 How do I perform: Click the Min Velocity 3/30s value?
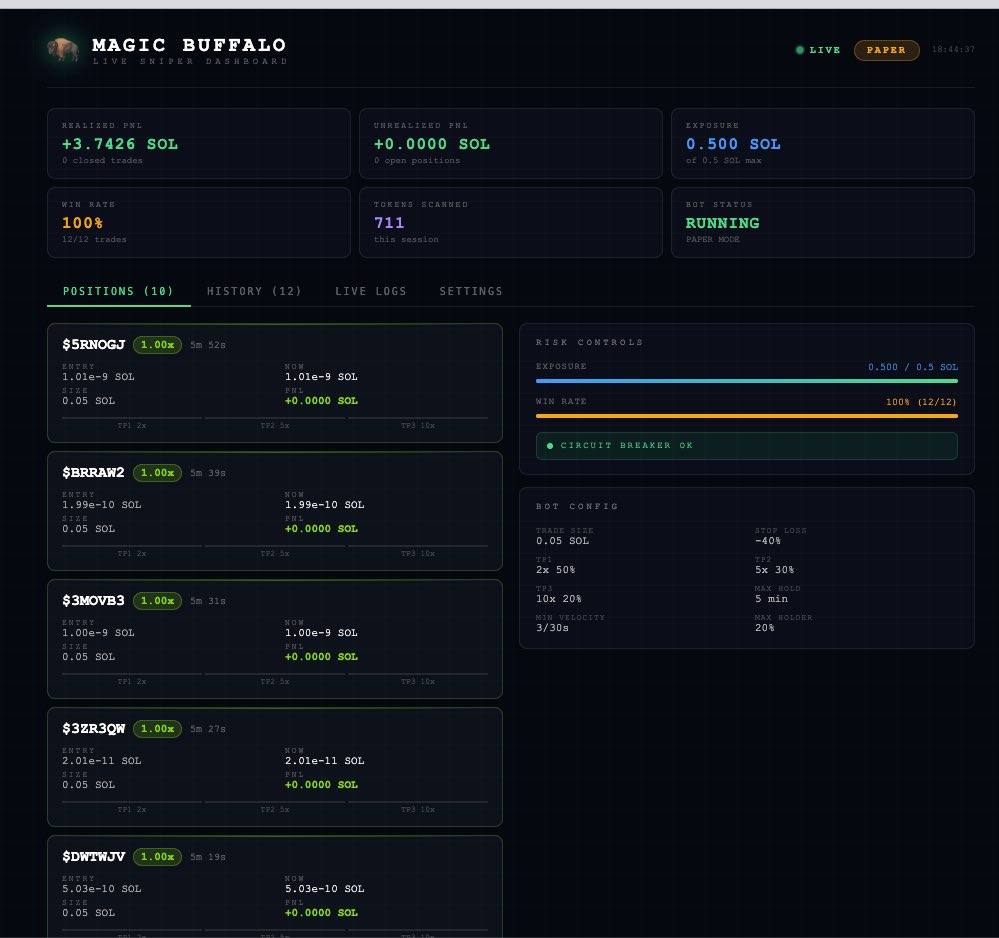552,628
